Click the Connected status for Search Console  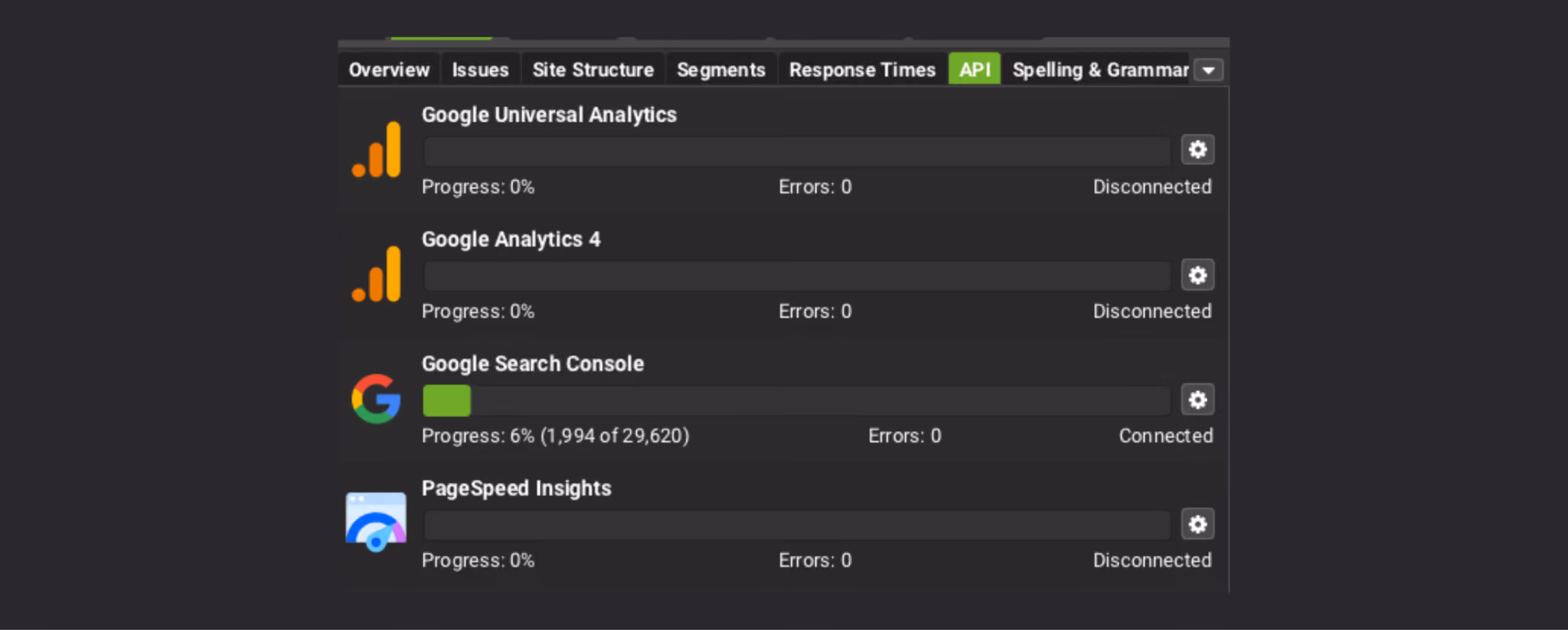tap(1165, 436)
